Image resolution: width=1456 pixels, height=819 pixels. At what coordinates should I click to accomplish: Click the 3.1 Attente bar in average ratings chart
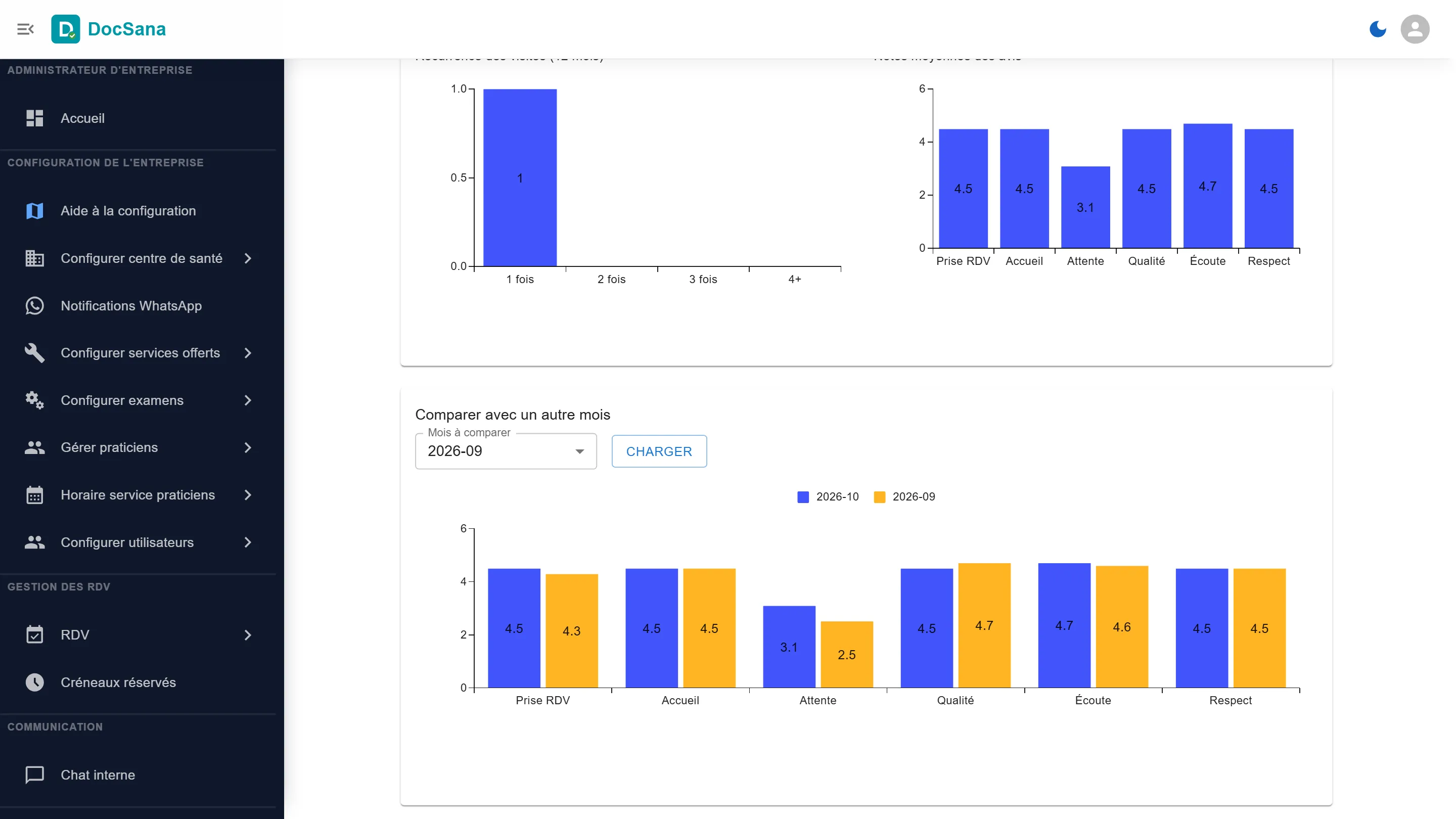coord(1085,207)
